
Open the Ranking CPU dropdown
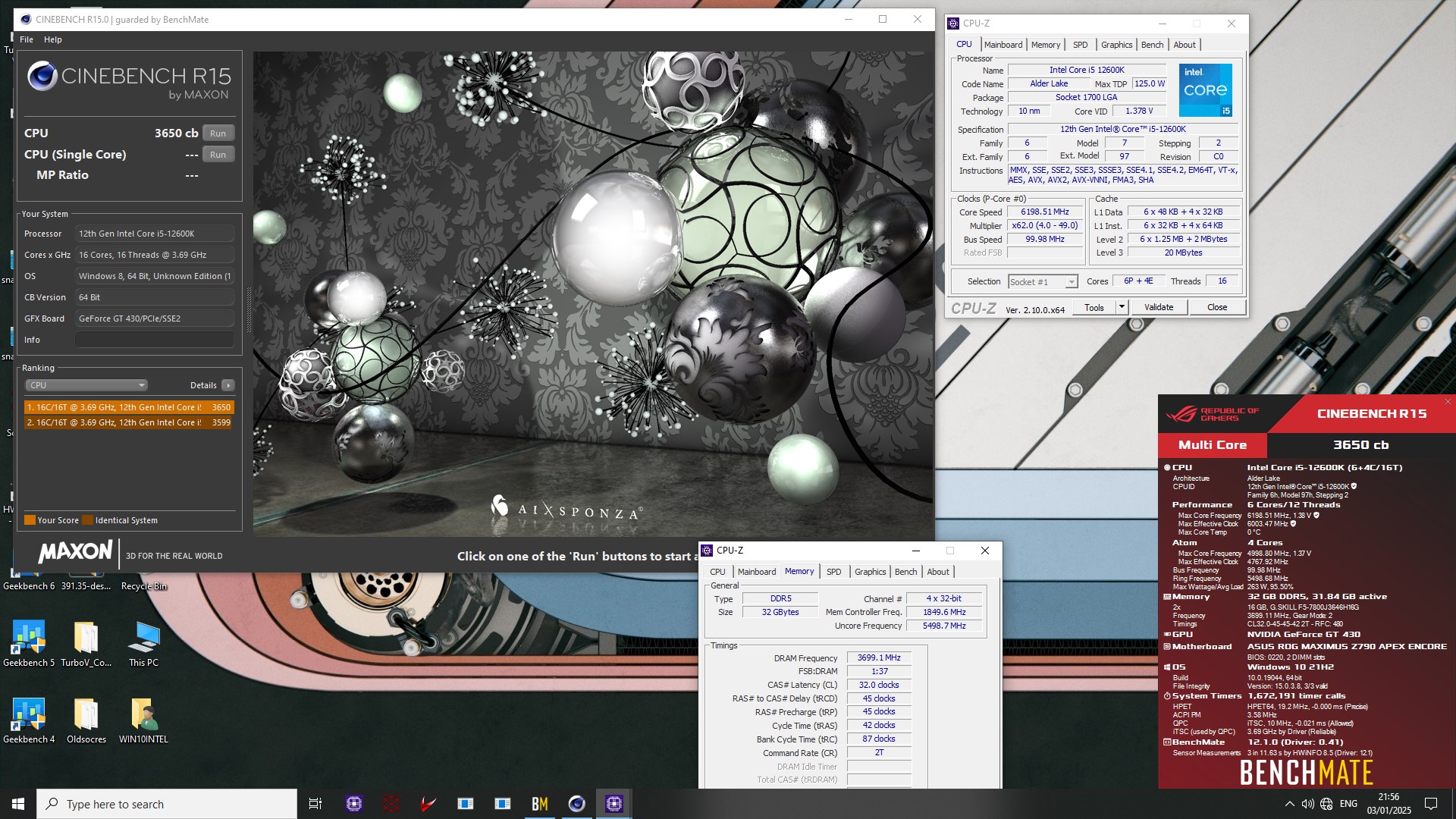[86, 385]
